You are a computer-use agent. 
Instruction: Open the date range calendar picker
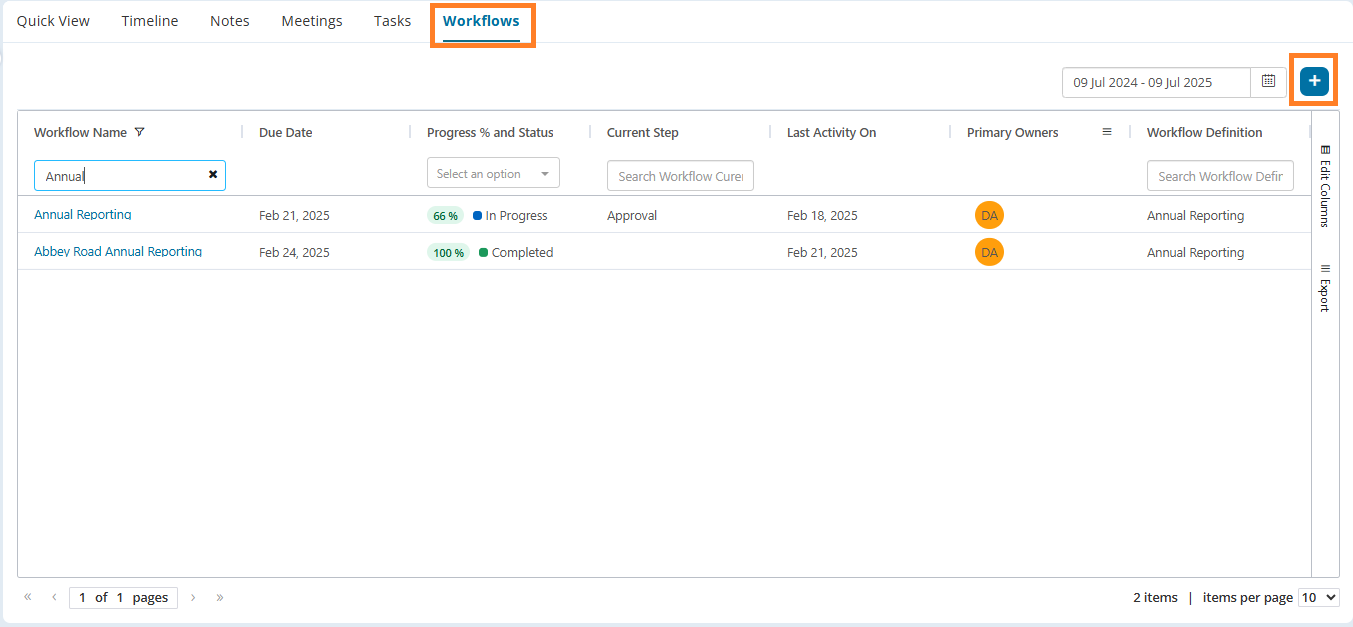coord(1268,82)
